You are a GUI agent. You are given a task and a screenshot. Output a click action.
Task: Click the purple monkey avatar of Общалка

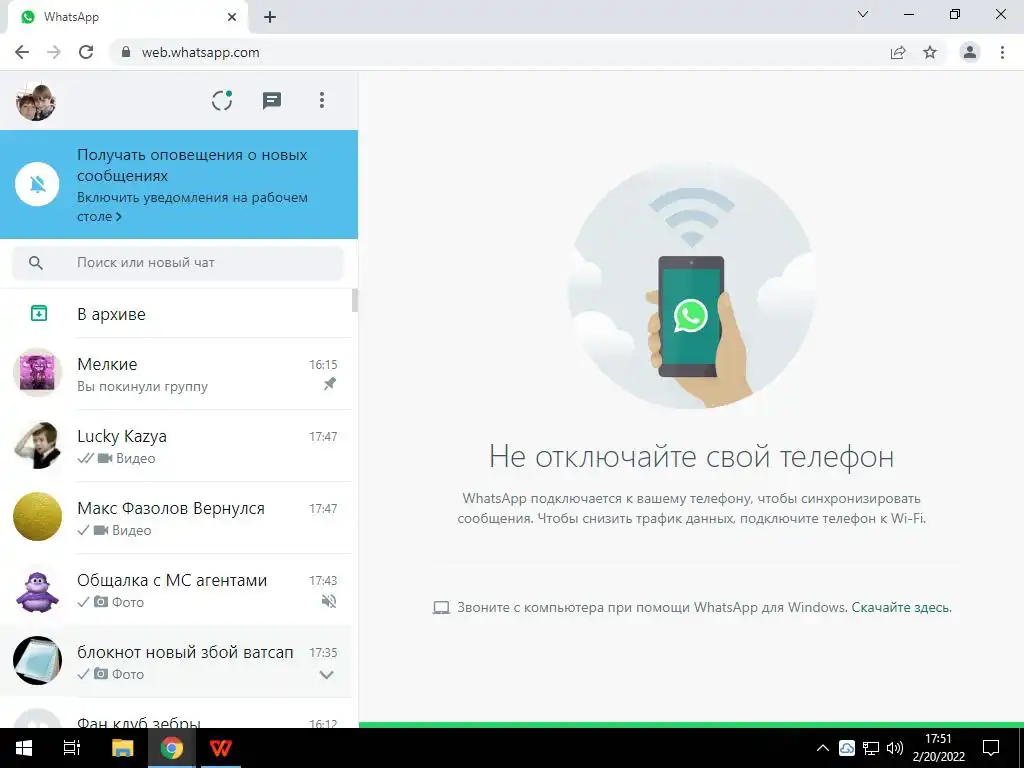37,592
